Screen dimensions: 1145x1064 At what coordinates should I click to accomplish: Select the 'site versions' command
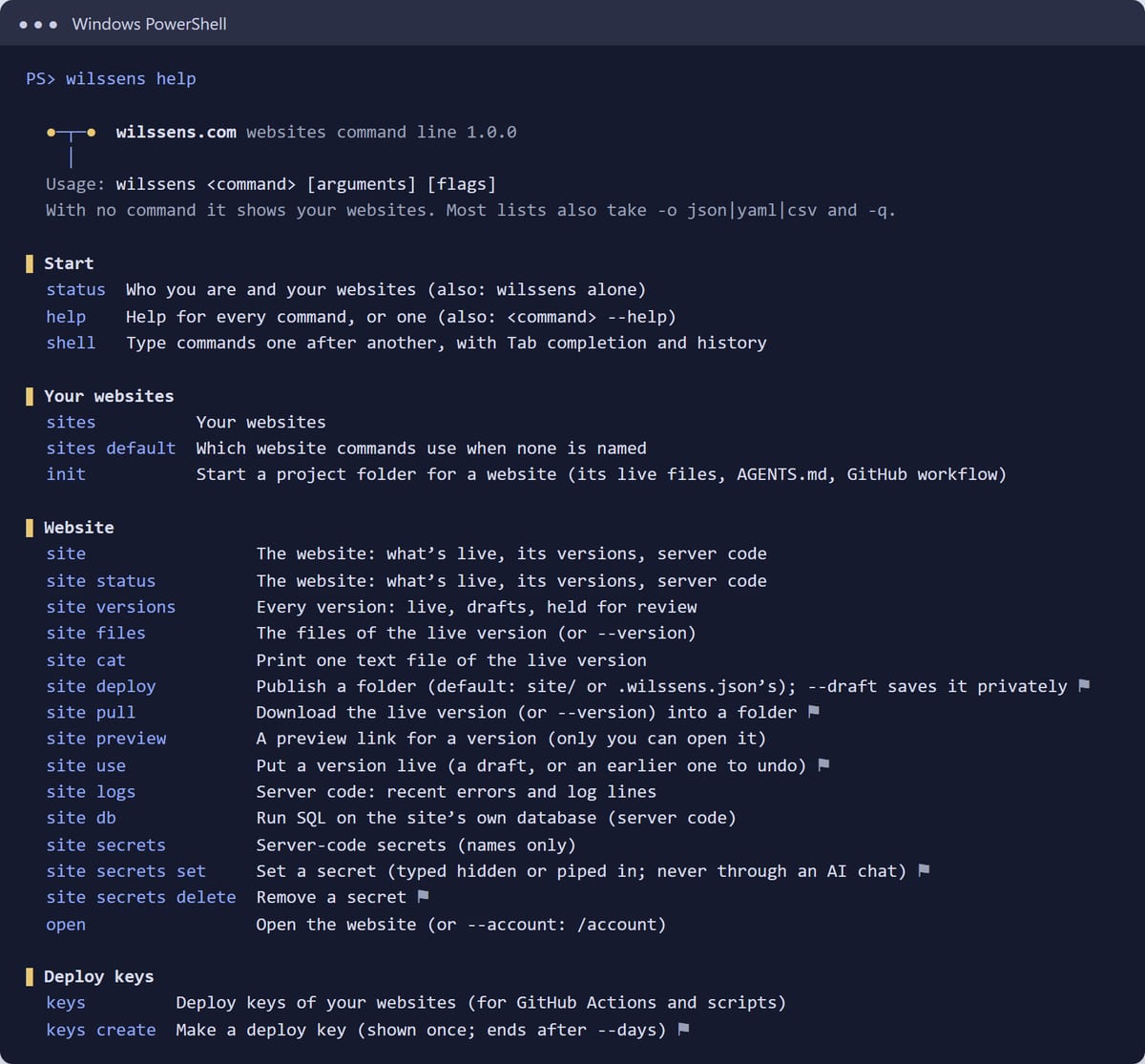click(x=111, y=607)
